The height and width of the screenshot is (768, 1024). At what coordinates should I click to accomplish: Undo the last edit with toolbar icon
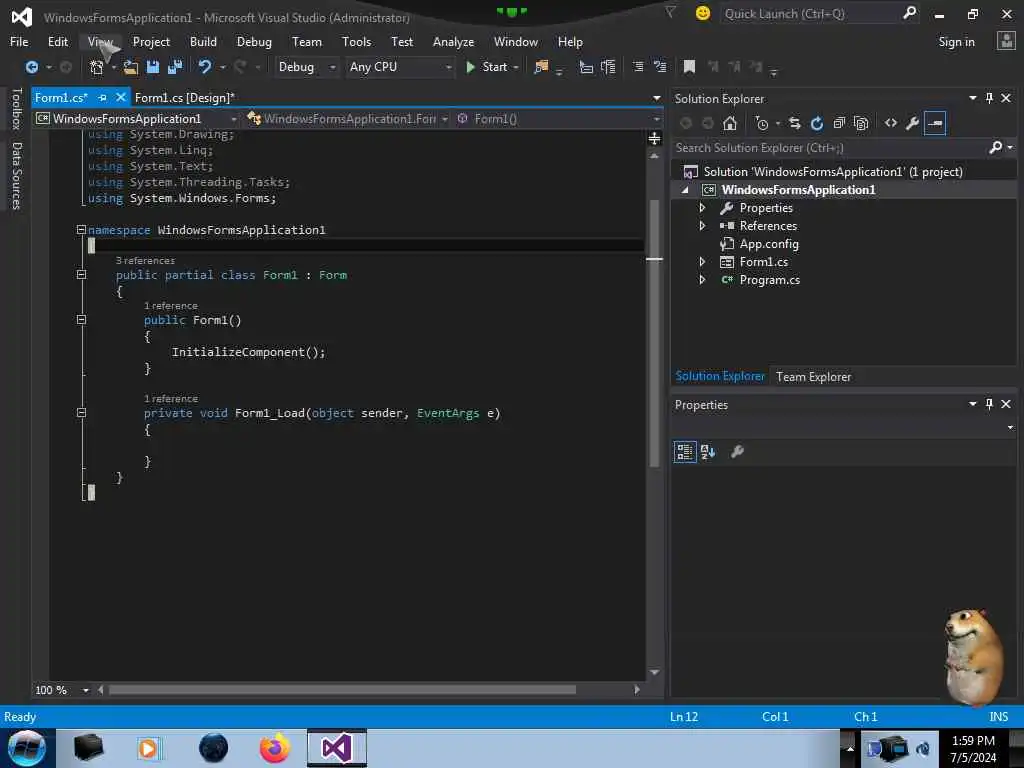coord(205,67)
